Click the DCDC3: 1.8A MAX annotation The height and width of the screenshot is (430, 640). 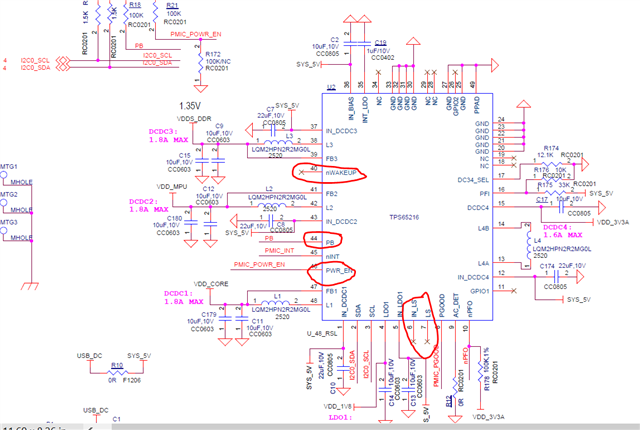pyautogui.click(x=169, y=136)
